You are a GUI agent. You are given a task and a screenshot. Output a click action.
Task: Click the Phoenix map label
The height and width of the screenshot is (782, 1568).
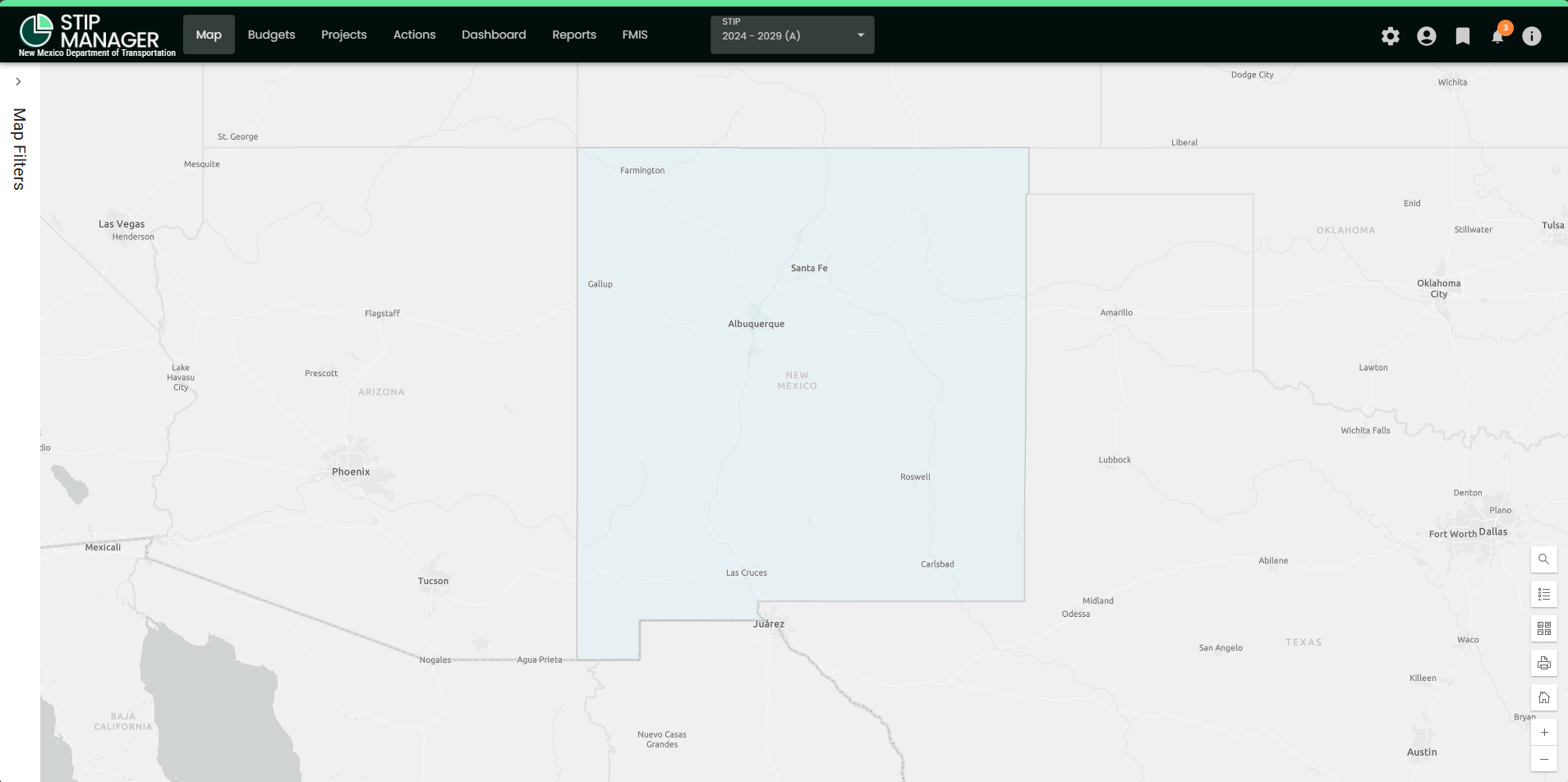point(351,471)
